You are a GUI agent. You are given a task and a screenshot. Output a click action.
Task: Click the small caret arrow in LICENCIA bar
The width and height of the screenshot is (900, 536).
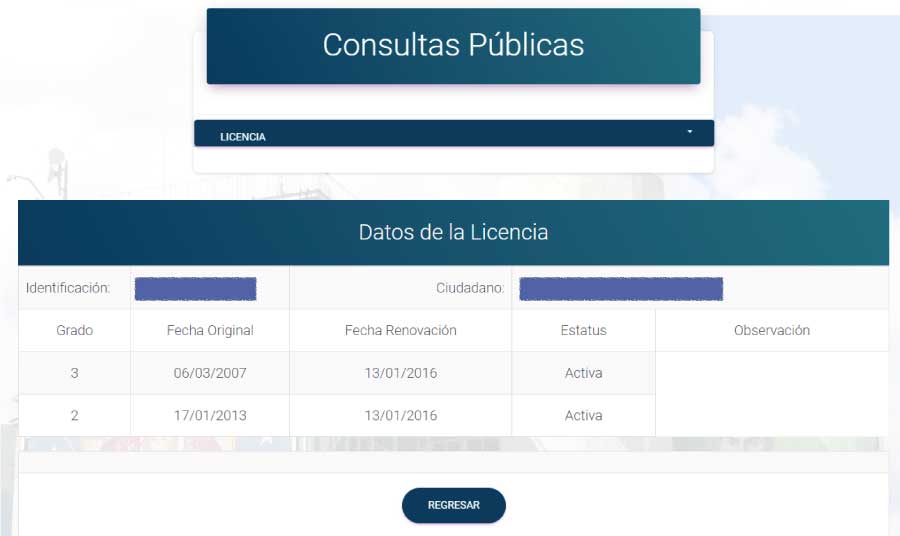tap(689, 133)
